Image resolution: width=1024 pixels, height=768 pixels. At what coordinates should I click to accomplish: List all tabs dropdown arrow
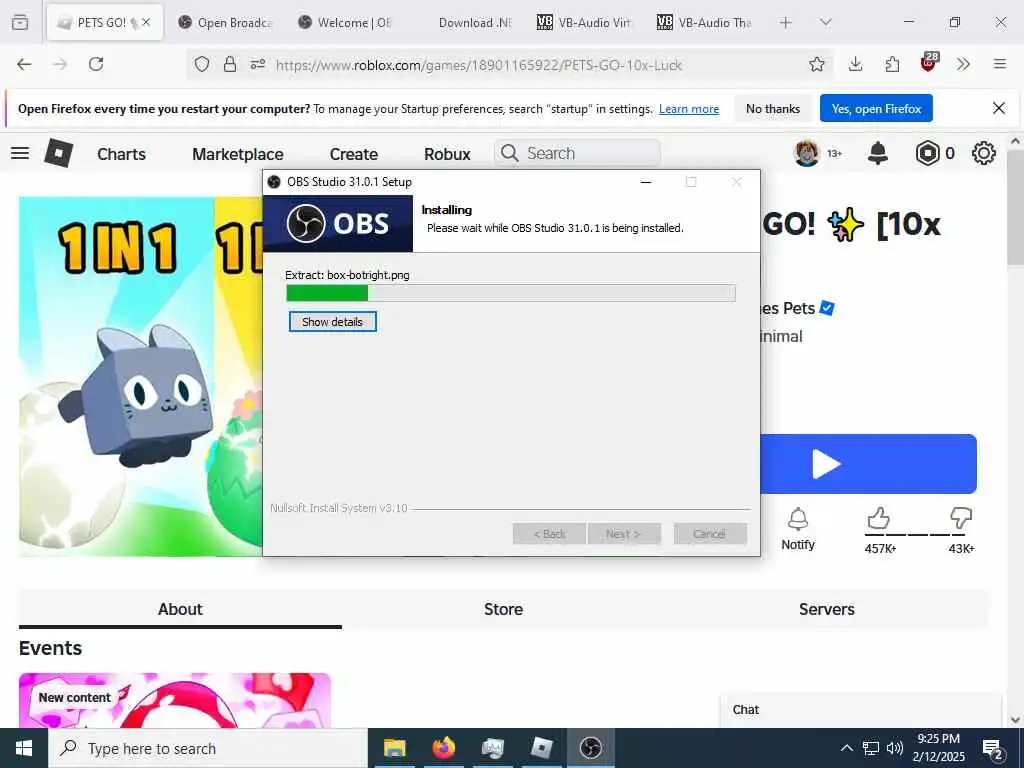tap(825, 22)
